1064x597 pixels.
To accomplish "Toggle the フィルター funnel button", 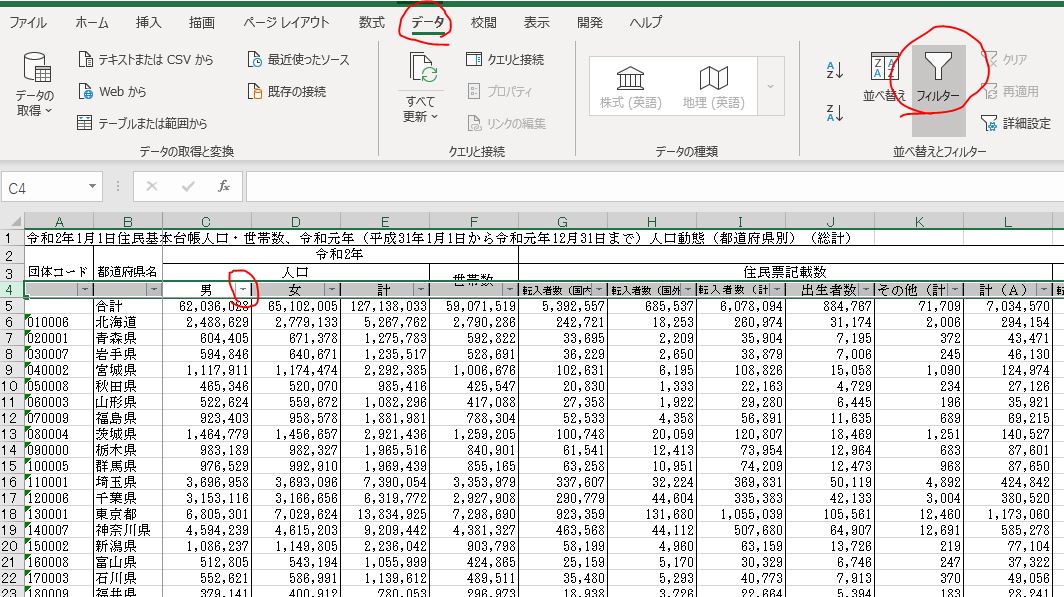I will (x=938, y=78).
